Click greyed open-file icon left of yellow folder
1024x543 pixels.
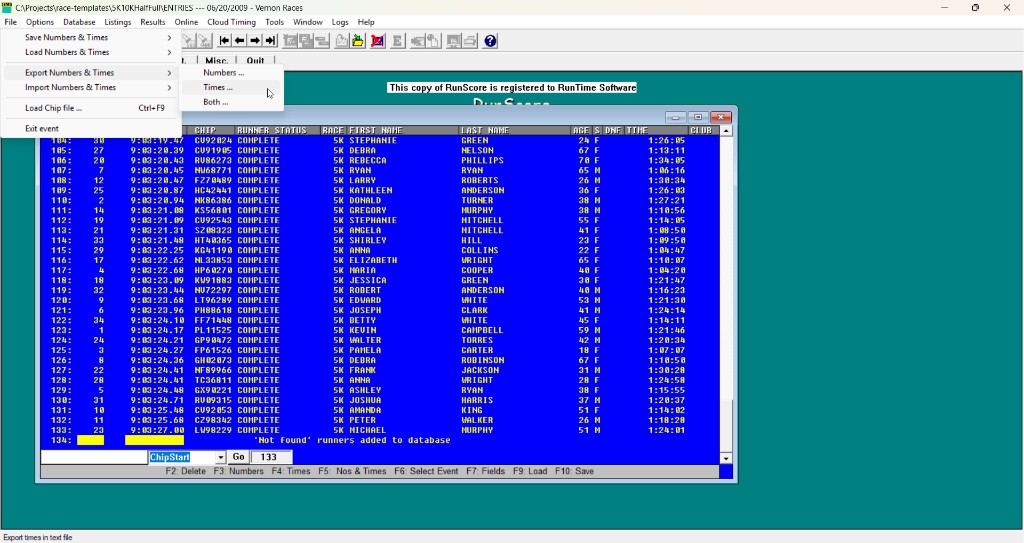(x=342, y=41)
